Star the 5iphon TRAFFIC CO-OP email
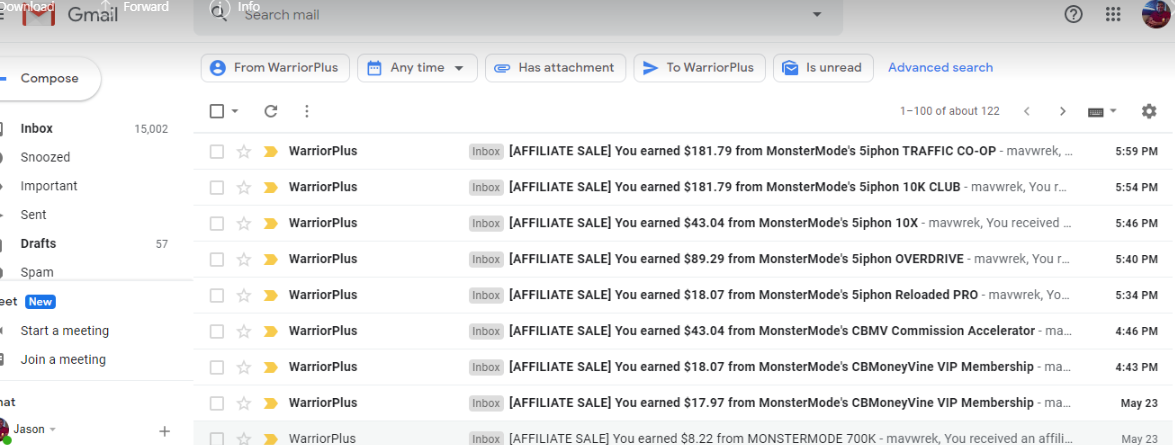 tap(244, 151)
